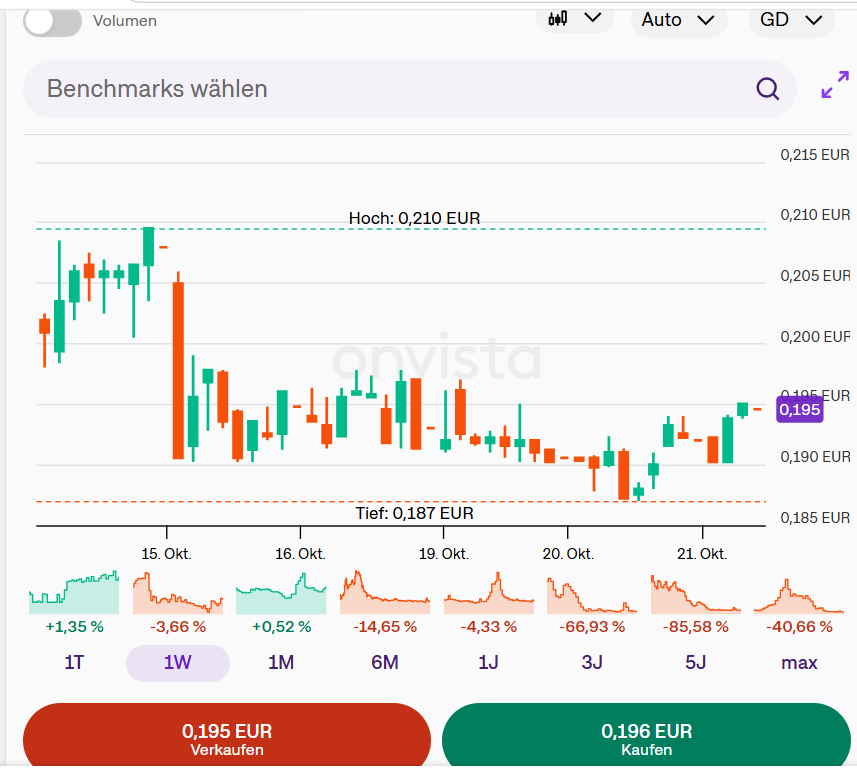
Task: Click the 19. Okt. date label
Action: (444, 554)
